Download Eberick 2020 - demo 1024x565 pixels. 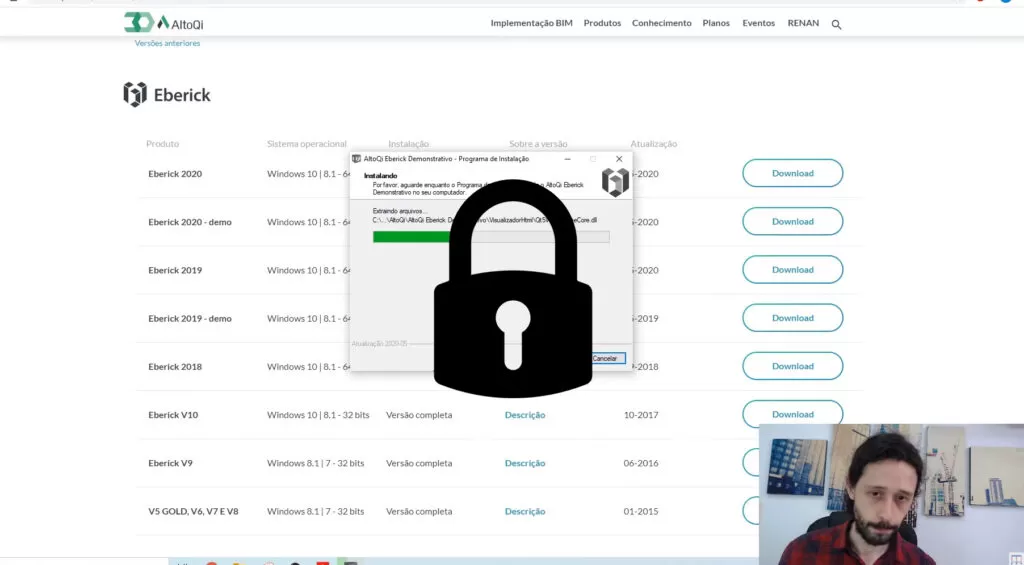point(792,221)
